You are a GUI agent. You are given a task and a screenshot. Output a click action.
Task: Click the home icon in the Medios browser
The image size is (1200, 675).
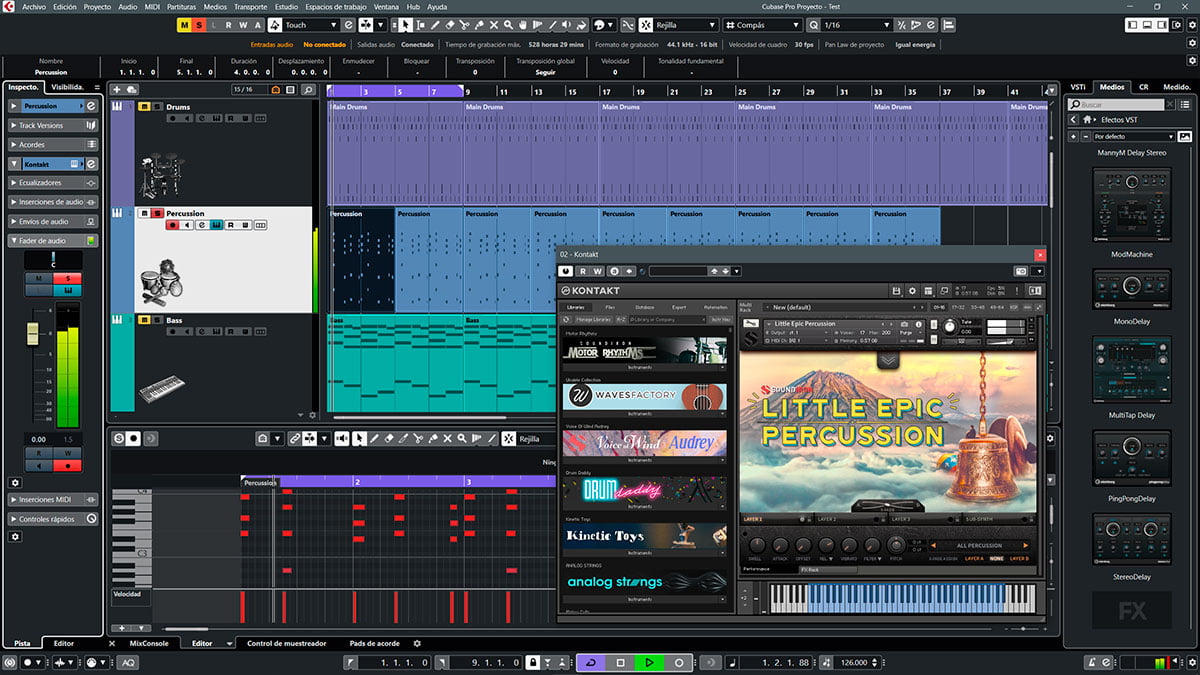point(1087,120)
